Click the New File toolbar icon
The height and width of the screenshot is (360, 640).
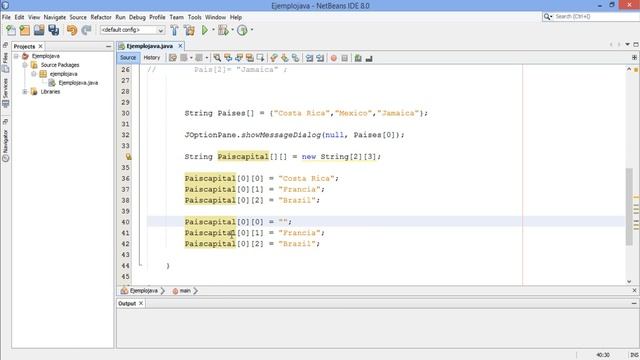[11, 30]
